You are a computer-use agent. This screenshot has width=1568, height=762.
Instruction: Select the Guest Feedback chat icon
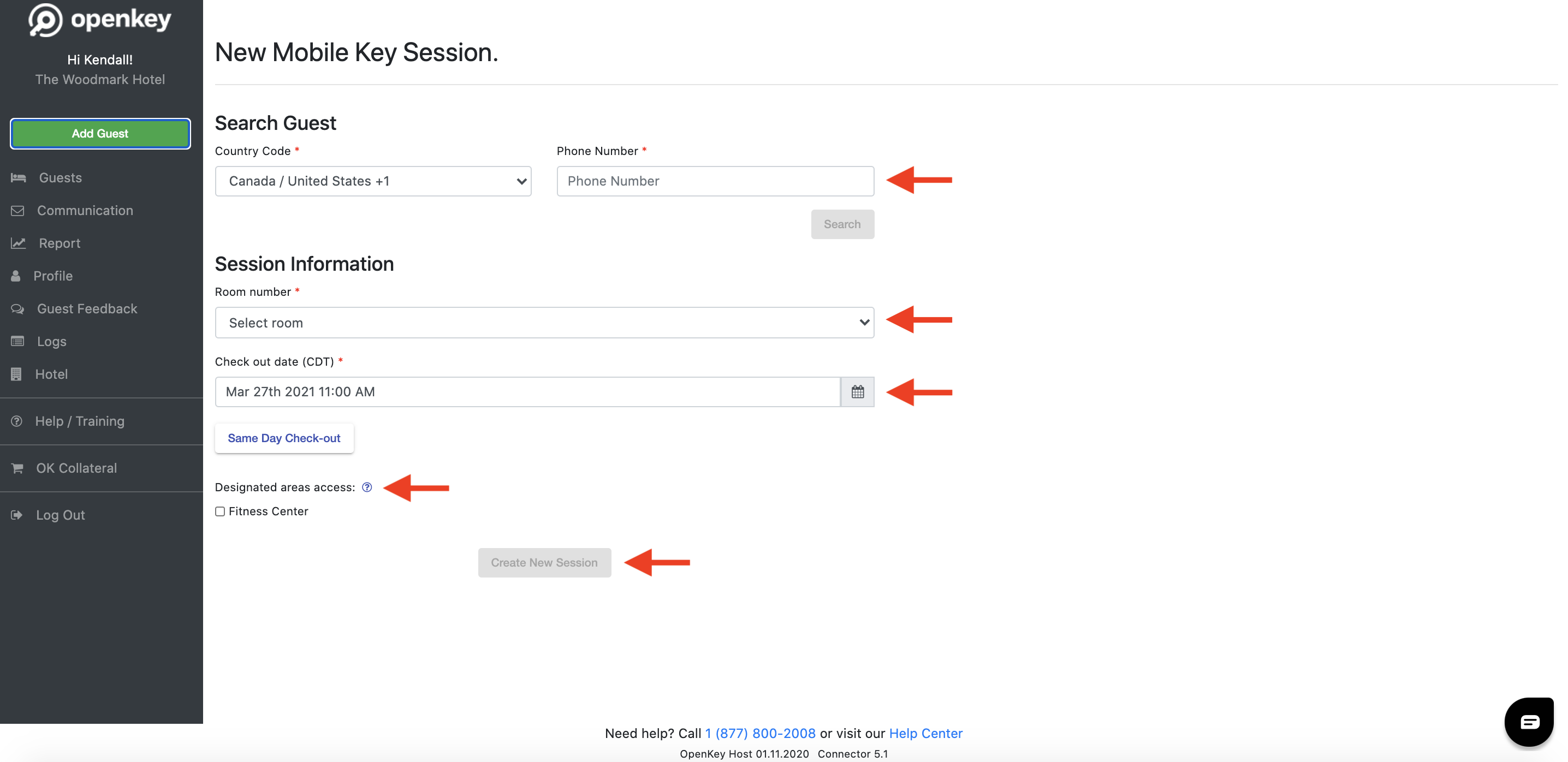[18, 308]
